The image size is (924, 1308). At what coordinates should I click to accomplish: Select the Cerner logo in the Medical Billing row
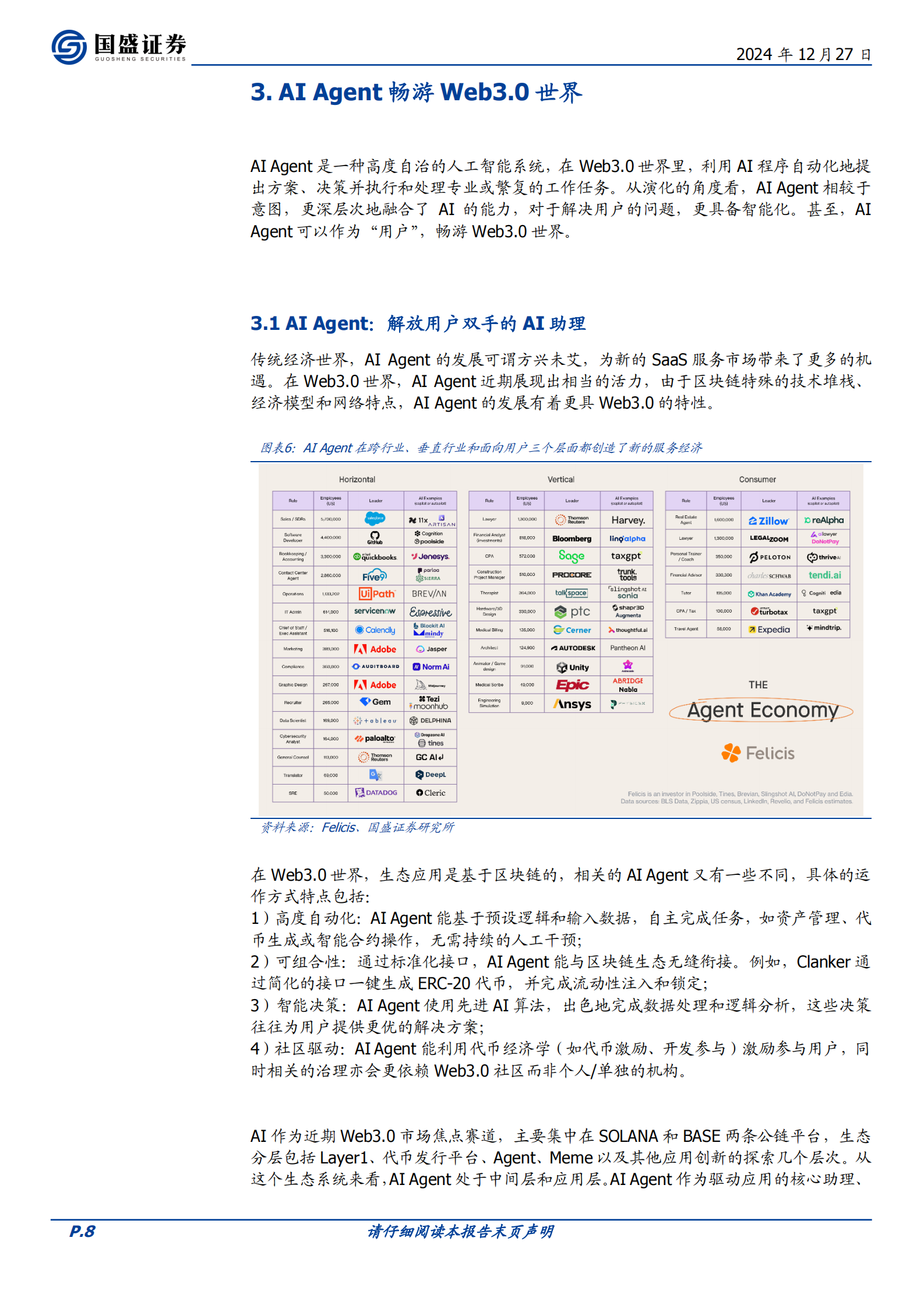coord(572,630)
